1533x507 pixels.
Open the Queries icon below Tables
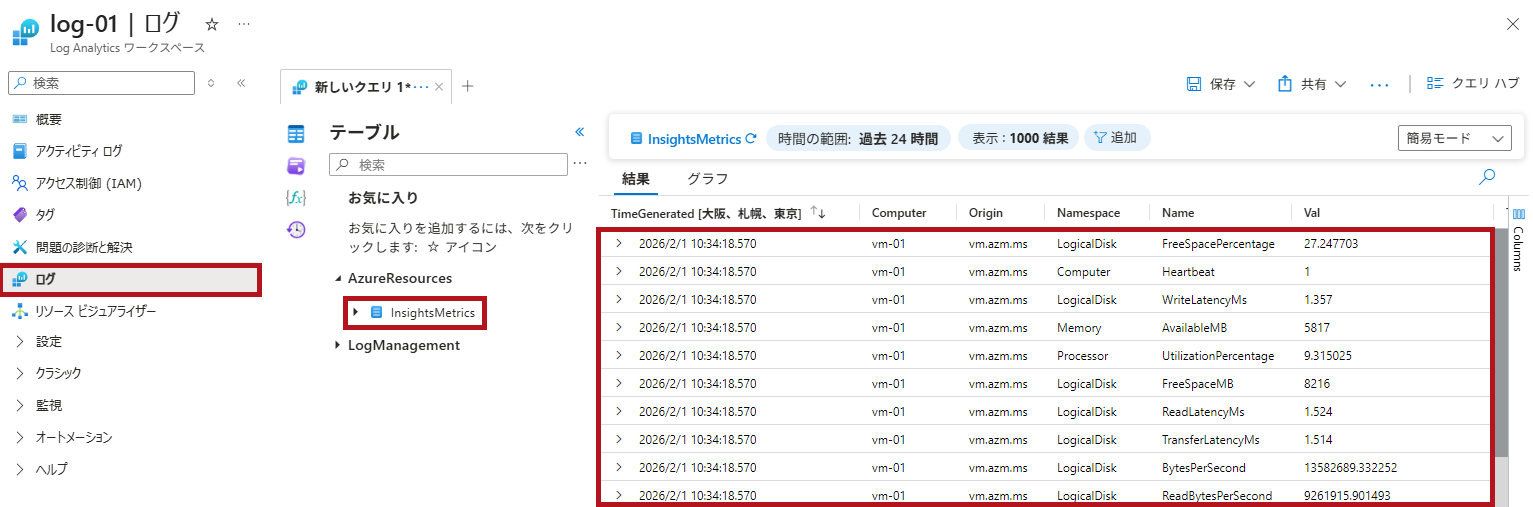(x=296, y=165)
